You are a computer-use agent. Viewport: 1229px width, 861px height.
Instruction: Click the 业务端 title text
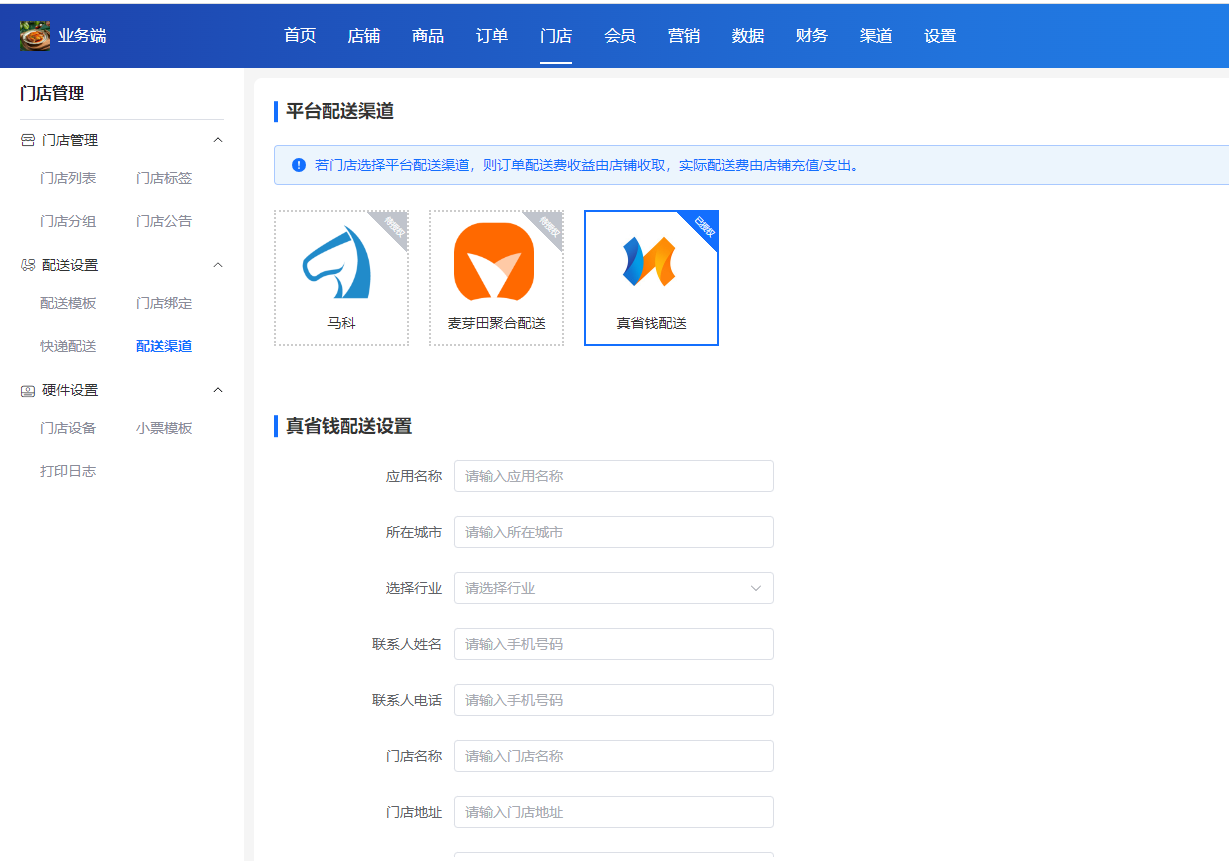82,36
